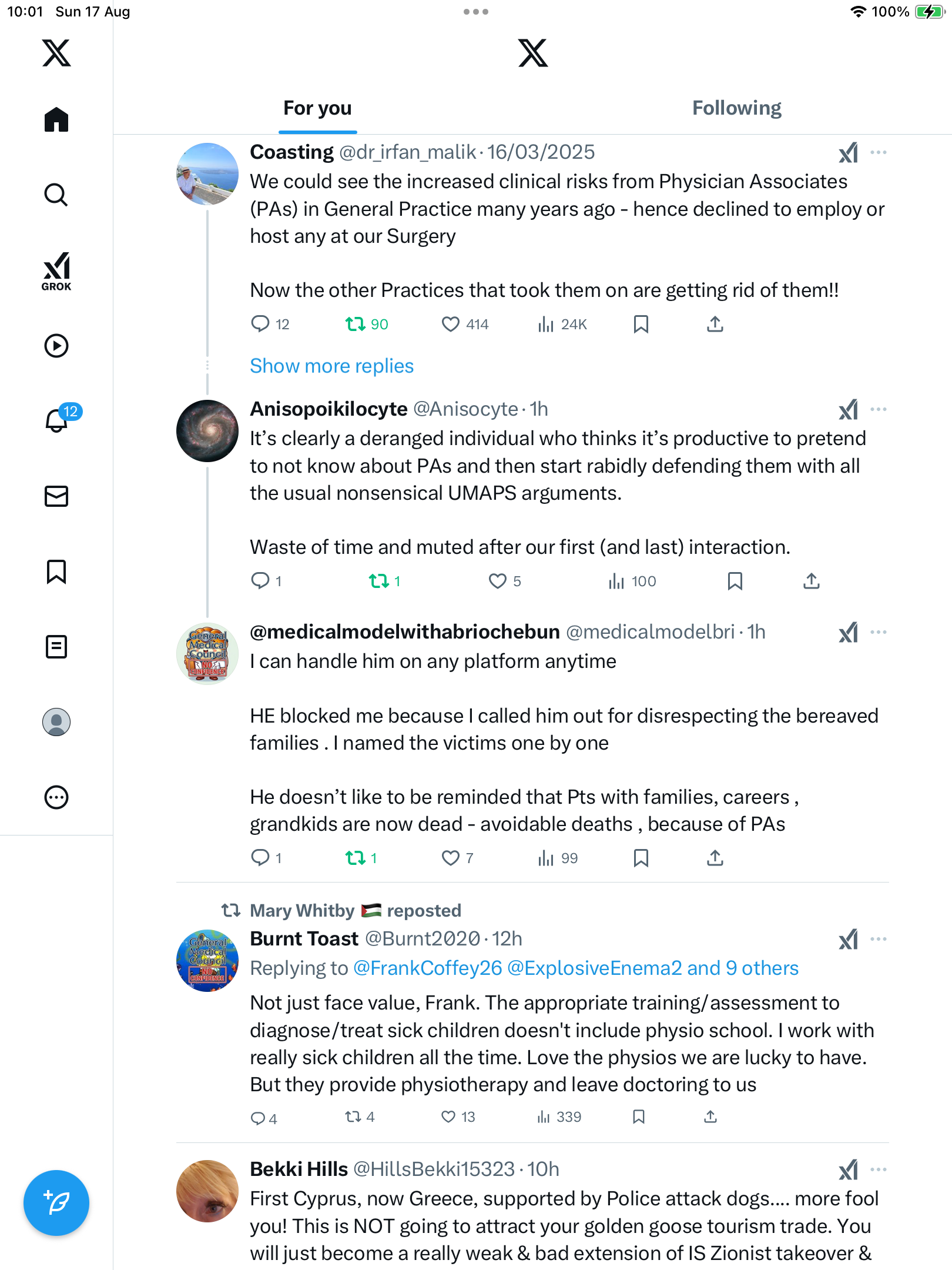The width and height of the screenshot is (952, 1270).
Task: Tap the compose new post button
Action: tap(56, 1203)
